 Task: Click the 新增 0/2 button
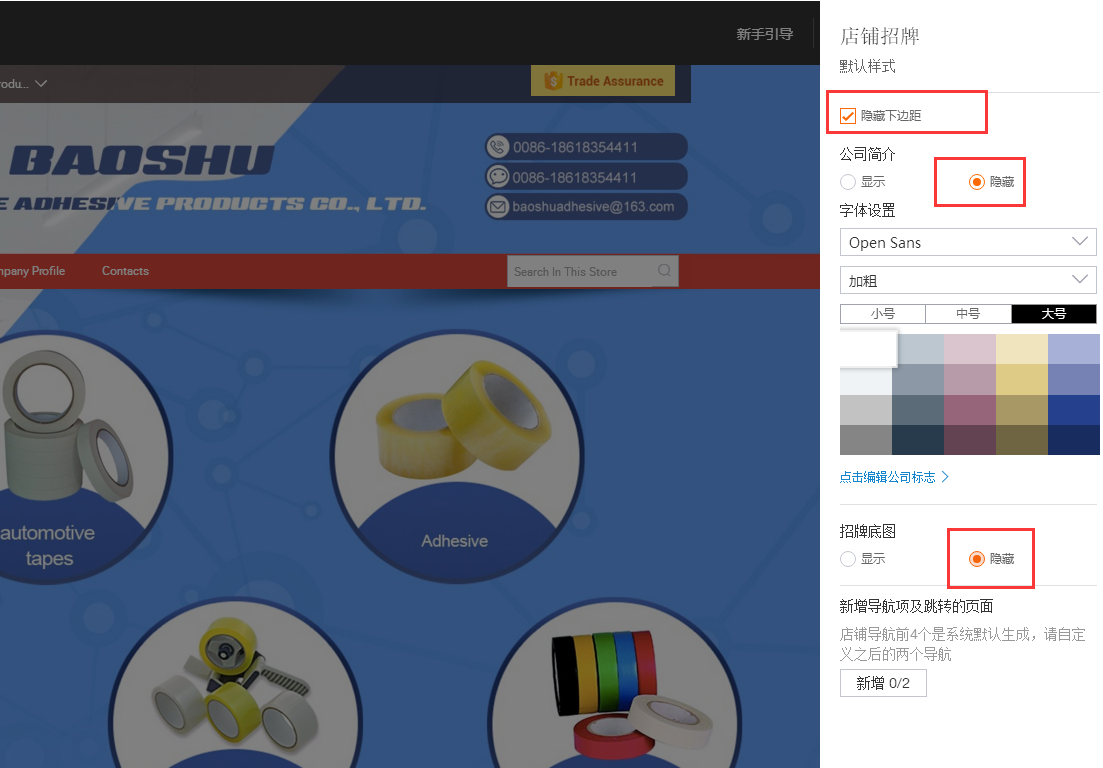point(883,683)
